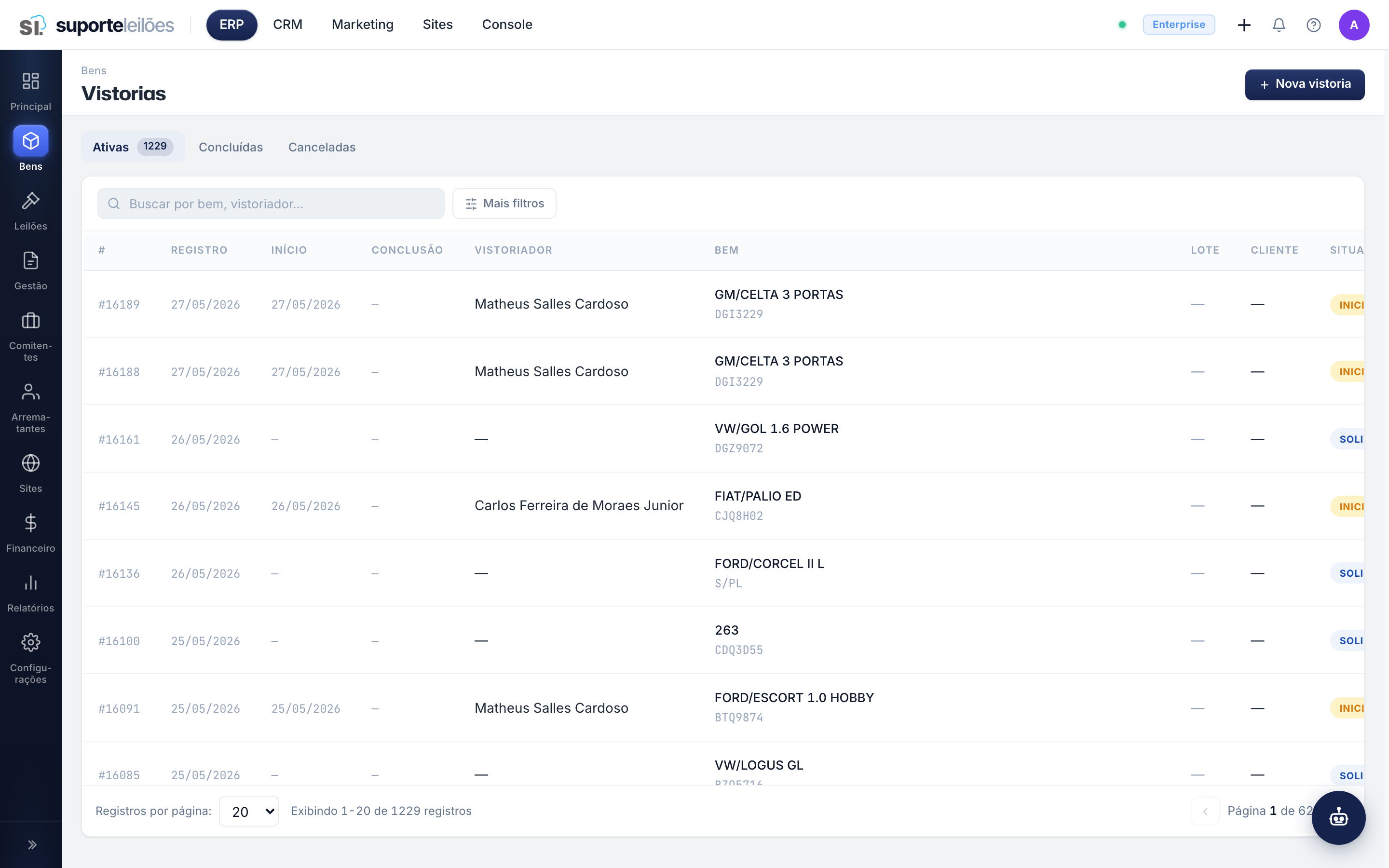Click plate CDQ3D55
The width and height of the screenshot is (1389, 868).
(739, 650)
